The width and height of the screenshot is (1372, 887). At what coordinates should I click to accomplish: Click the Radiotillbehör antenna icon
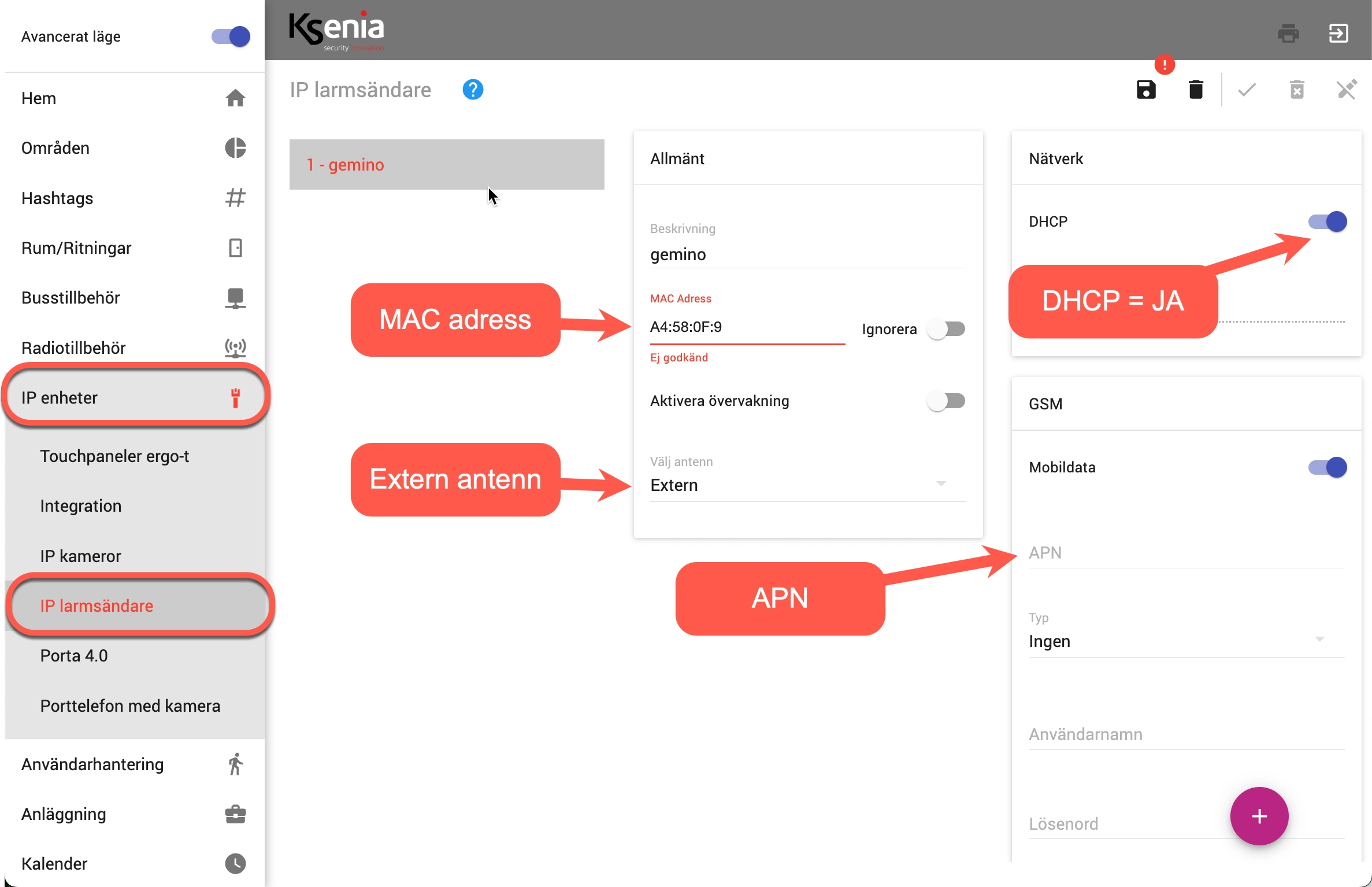click(235, 348)
